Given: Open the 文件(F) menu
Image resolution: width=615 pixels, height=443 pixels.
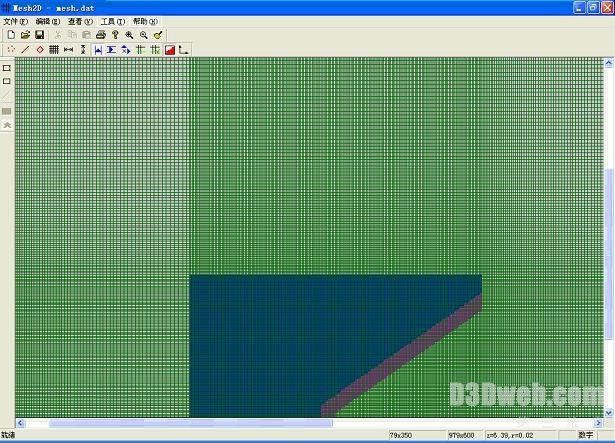Looking at the screenshot, I should point(16,21).
